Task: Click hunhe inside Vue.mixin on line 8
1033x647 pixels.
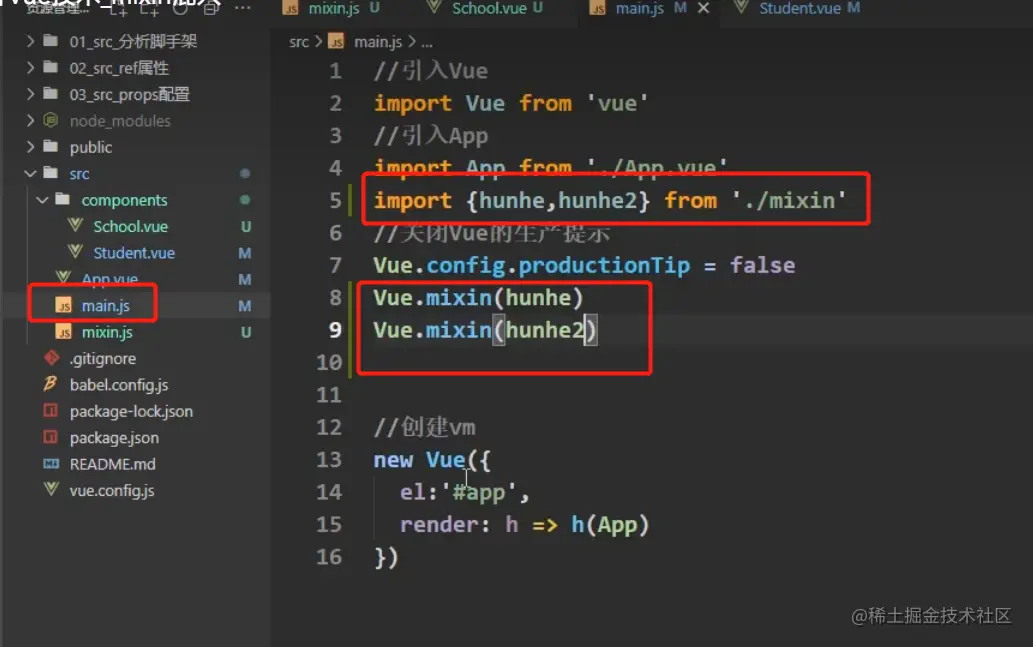Action: coord(538,298)
